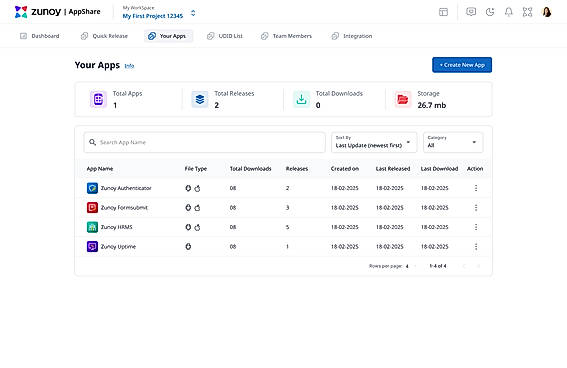This screenshot has height=368, width=567.
Task: Go to the Dashboard tab
Action: 40,36
